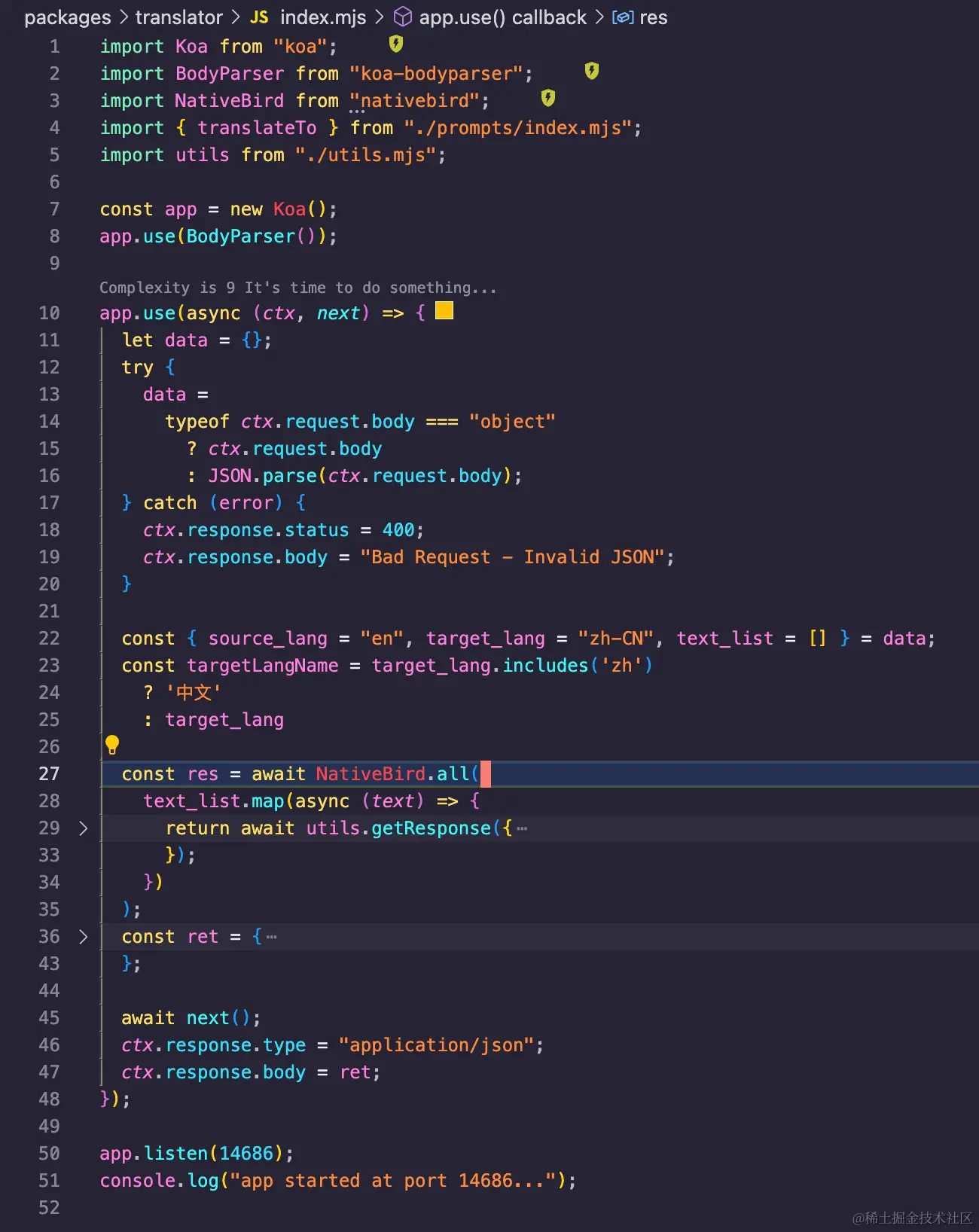Click new Koa() on line 7
This screenshot has width=979, height=1232.
(279, 209)
